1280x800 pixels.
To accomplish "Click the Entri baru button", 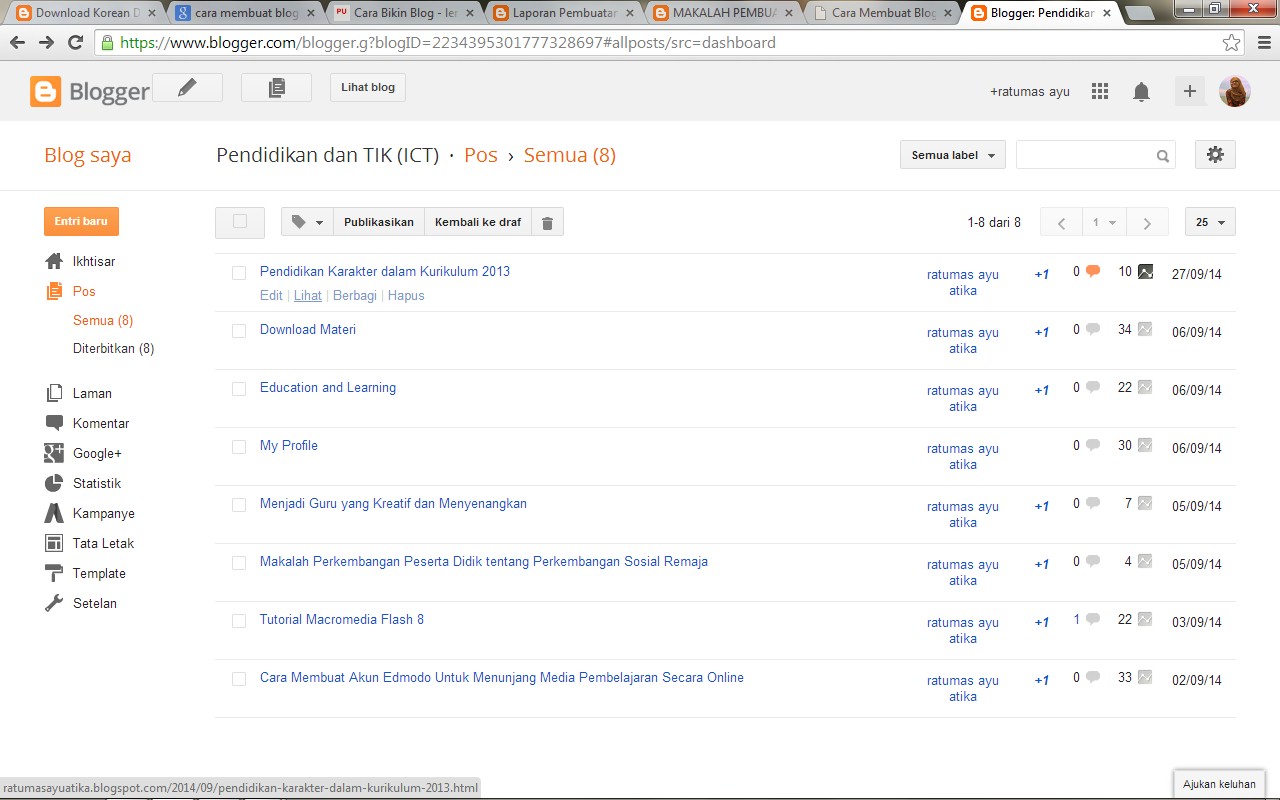I will pos(81,221).
